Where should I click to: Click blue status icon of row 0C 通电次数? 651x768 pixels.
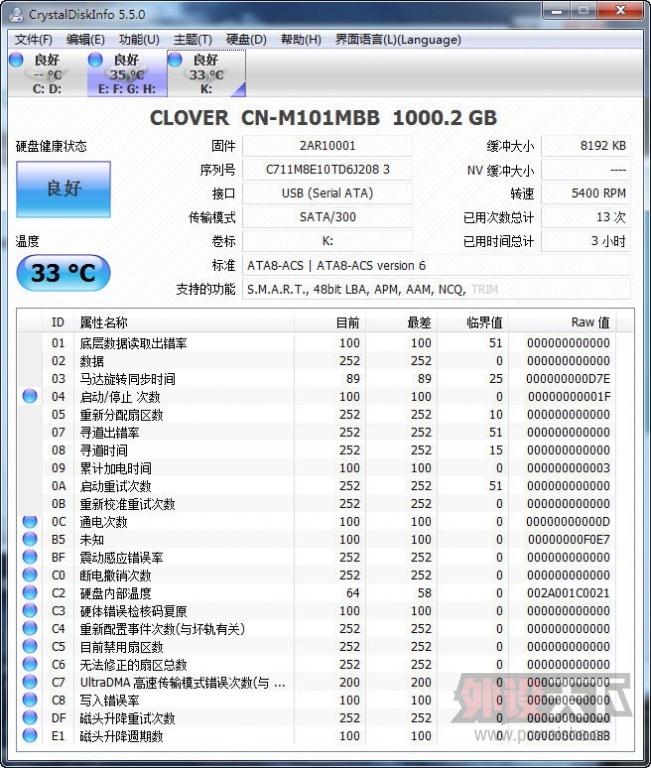[30, 522]
